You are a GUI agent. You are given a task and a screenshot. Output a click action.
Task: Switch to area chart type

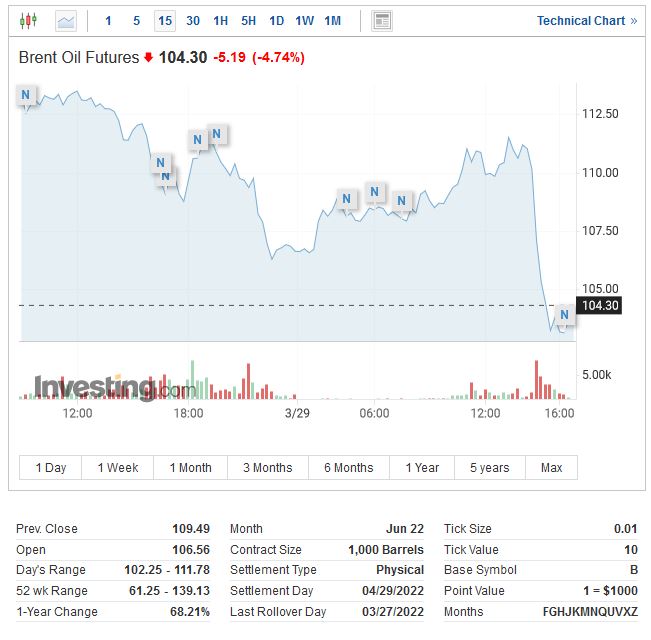point(66,21)
